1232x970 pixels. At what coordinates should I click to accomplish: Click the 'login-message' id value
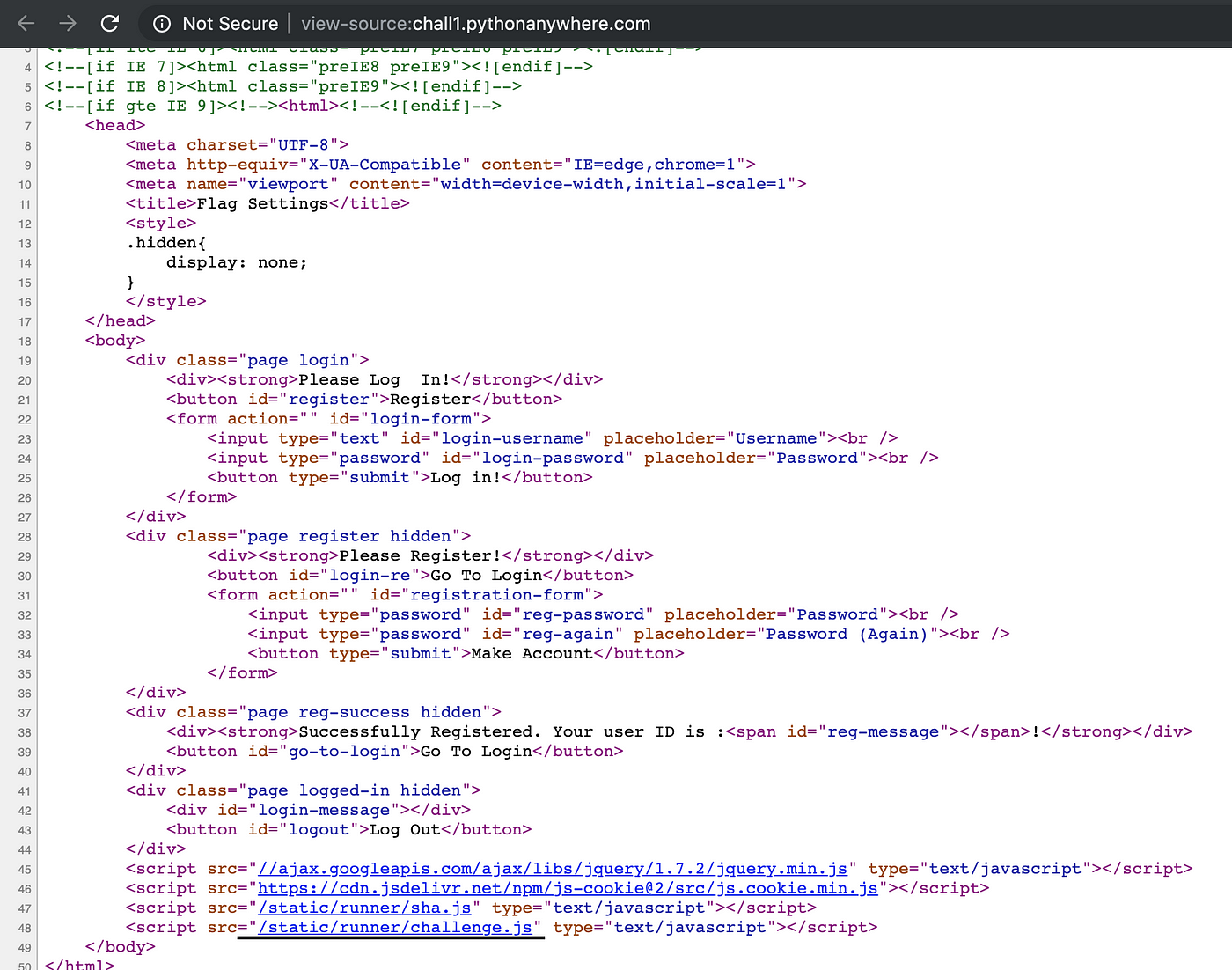pos(324,810)
